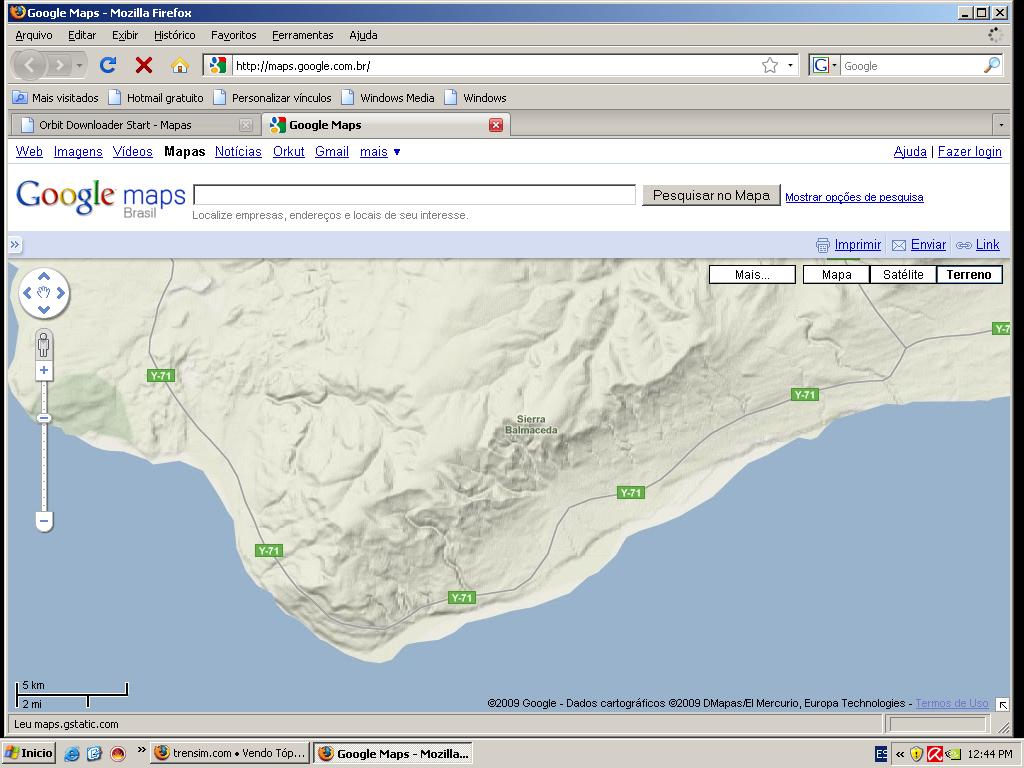Switch to Orbit Downloader Start tab
This screenshot has width=1024, height=768.
115,125
